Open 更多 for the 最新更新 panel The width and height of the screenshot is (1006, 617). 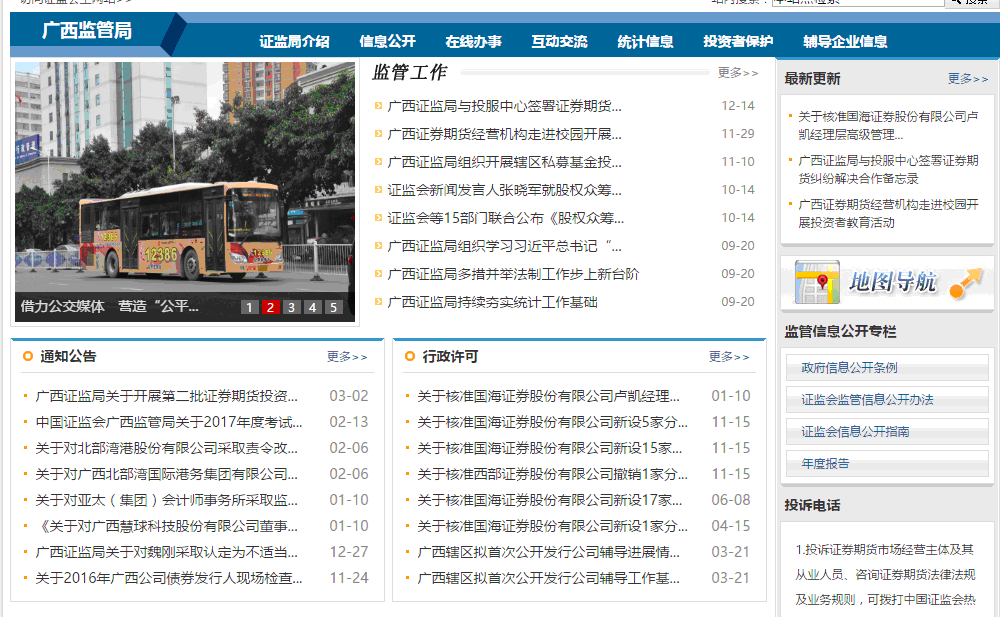coord(967,79)
